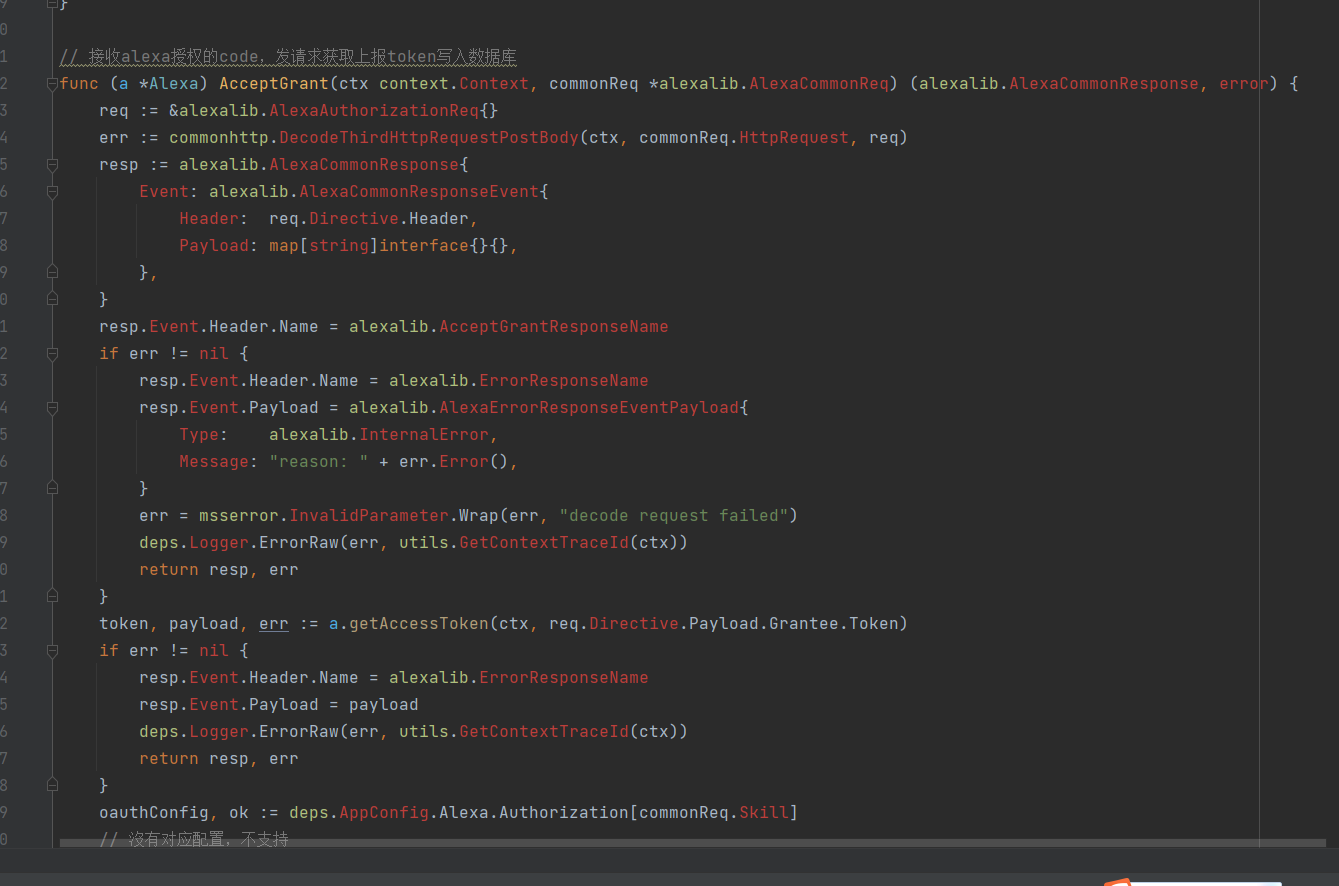The height and width of the screenshot is (886, 1339).
Task: Collapse the 'resp := alexalib.AlexaCommonResponse' struct literal fold
Action: pos(52,166)
